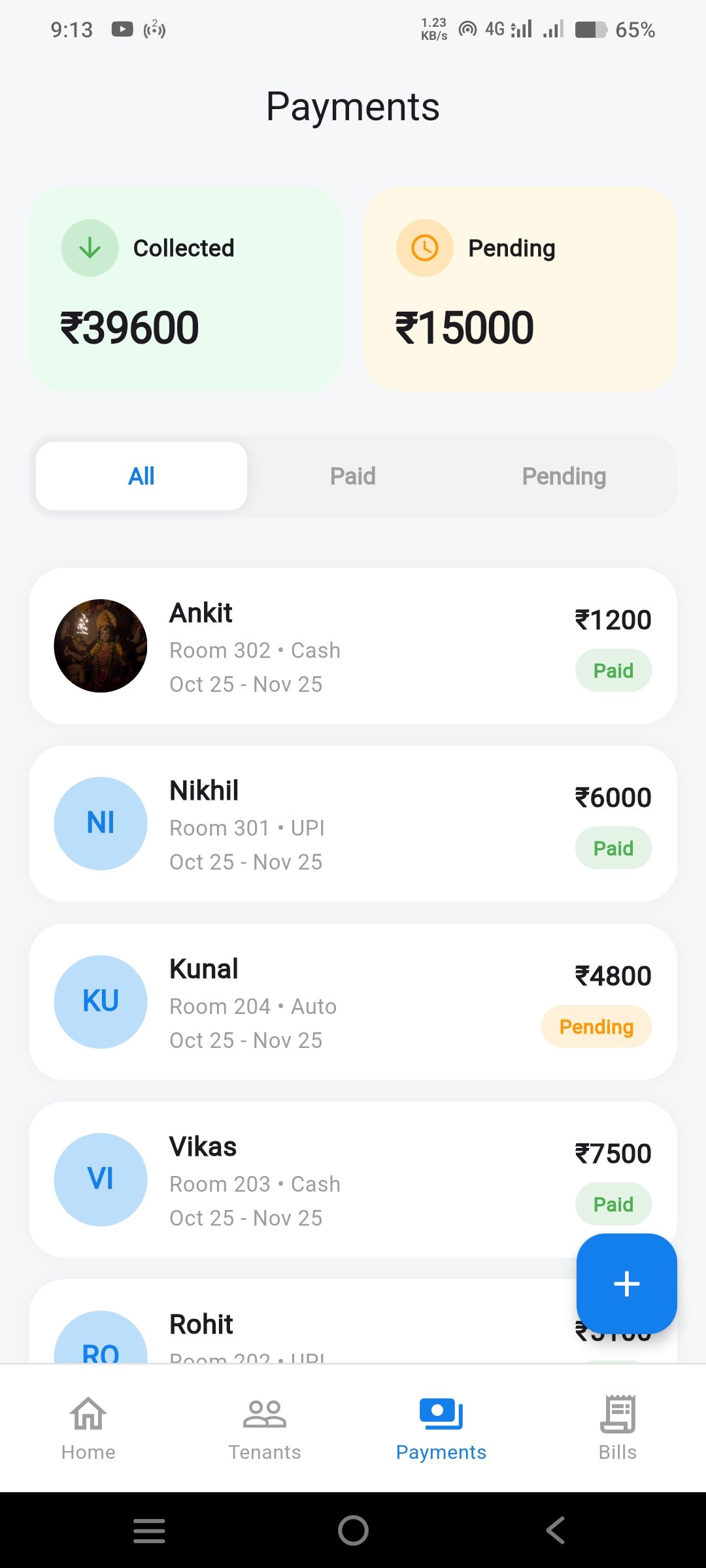
Task: Open the Collected ₹39600 summary card
Action: [x=186, y=289]
